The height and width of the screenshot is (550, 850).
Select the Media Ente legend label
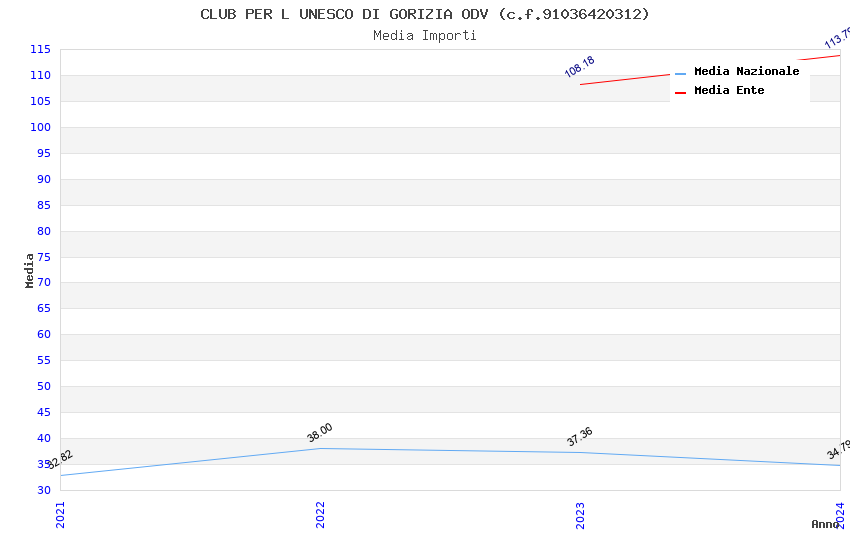(729, 90)
